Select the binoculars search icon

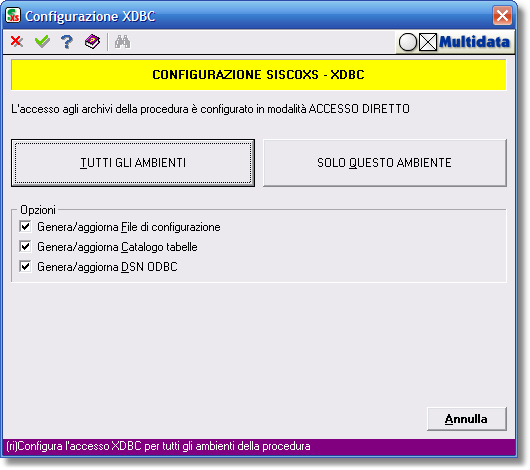pyautogui.click(x=122, y=42)
